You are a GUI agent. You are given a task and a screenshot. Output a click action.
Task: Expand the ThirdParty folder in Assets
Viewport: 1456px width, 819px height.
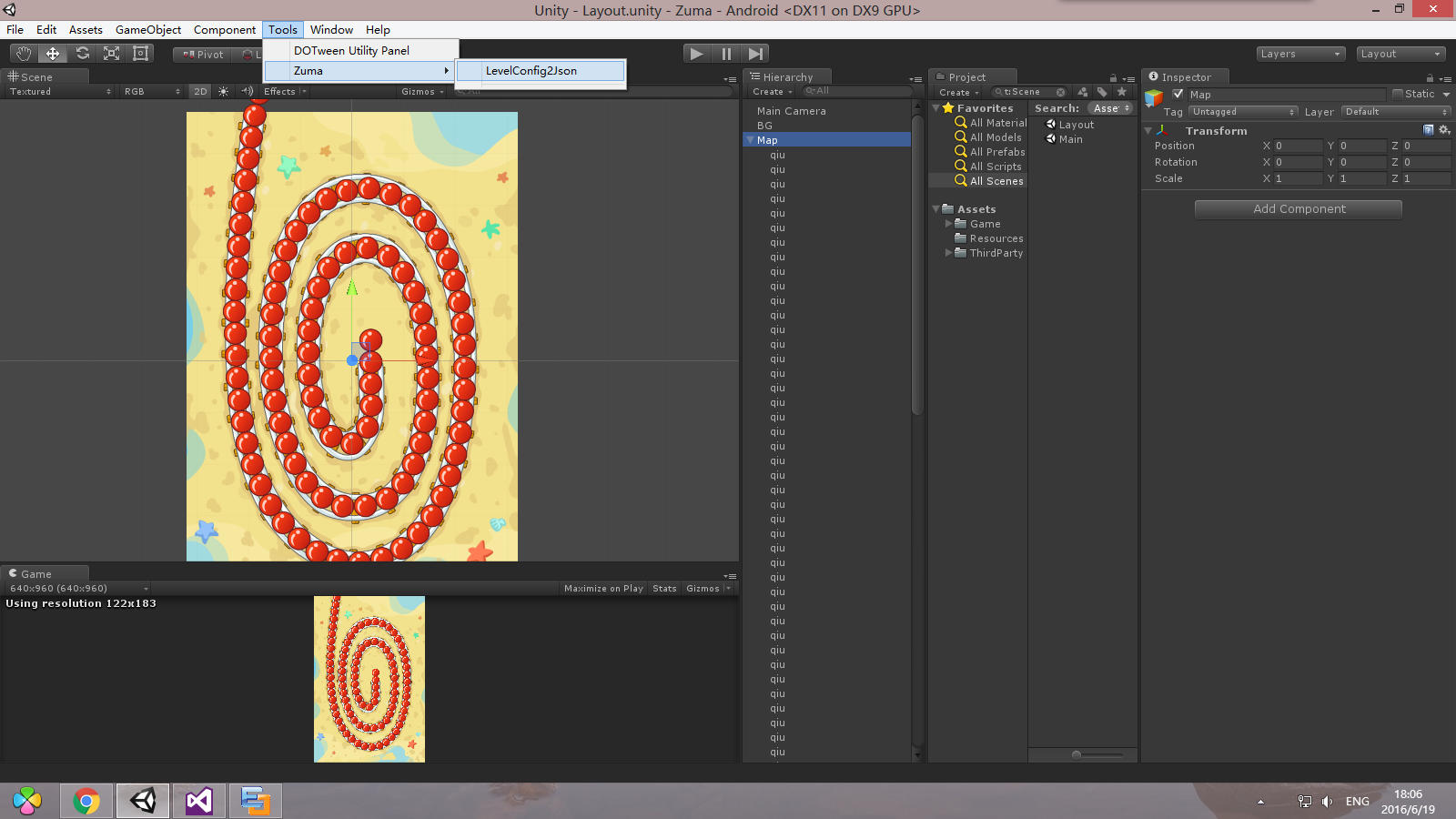point(948,253)
